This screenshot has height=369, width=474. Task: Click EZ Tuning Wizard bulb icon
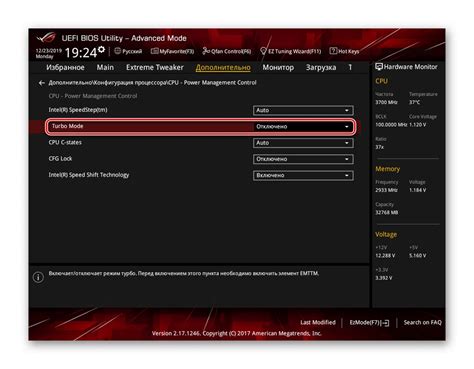[263, 51]
